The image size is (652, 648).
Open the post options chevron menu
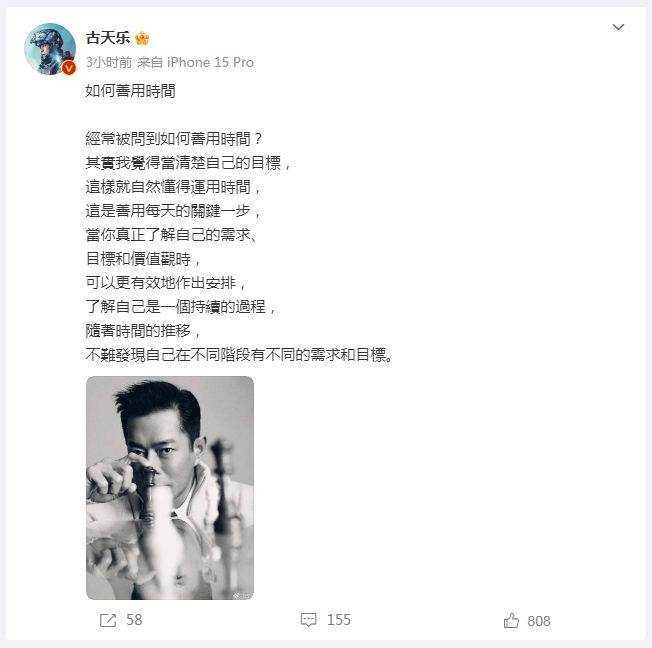tap(618, 27)
